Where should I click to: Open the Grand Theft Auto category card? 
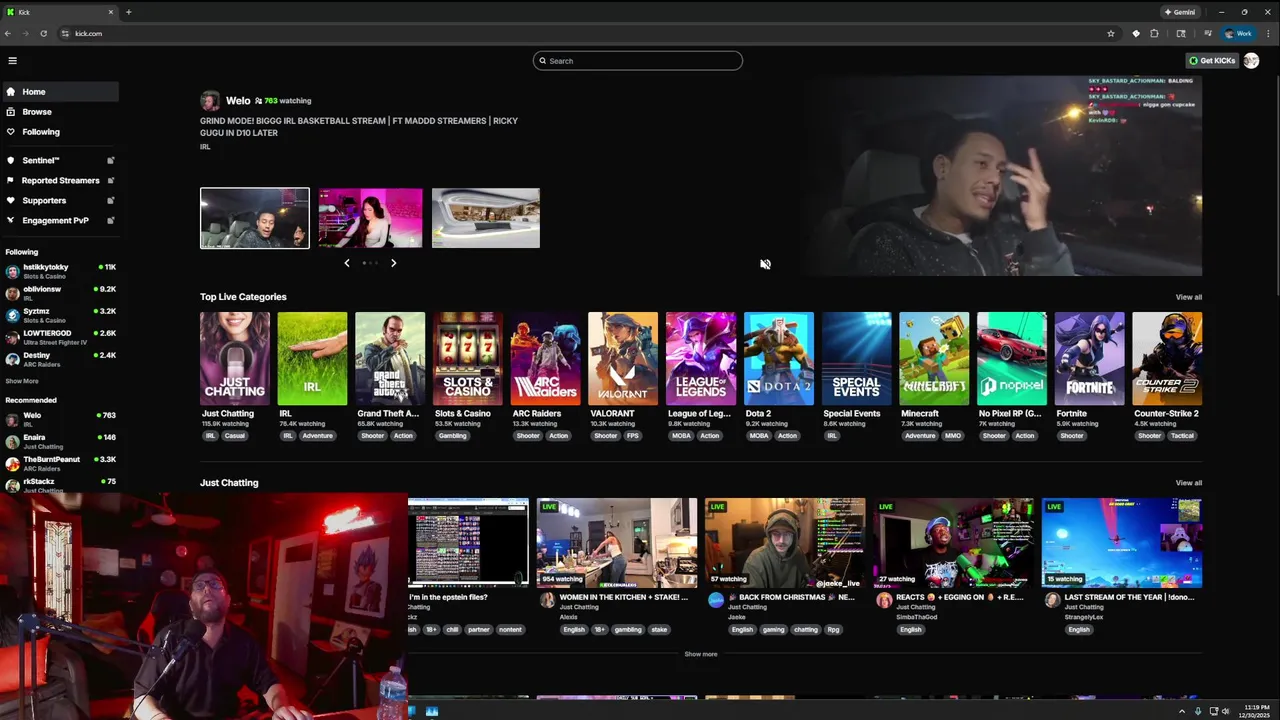click(x=390, y=359)
